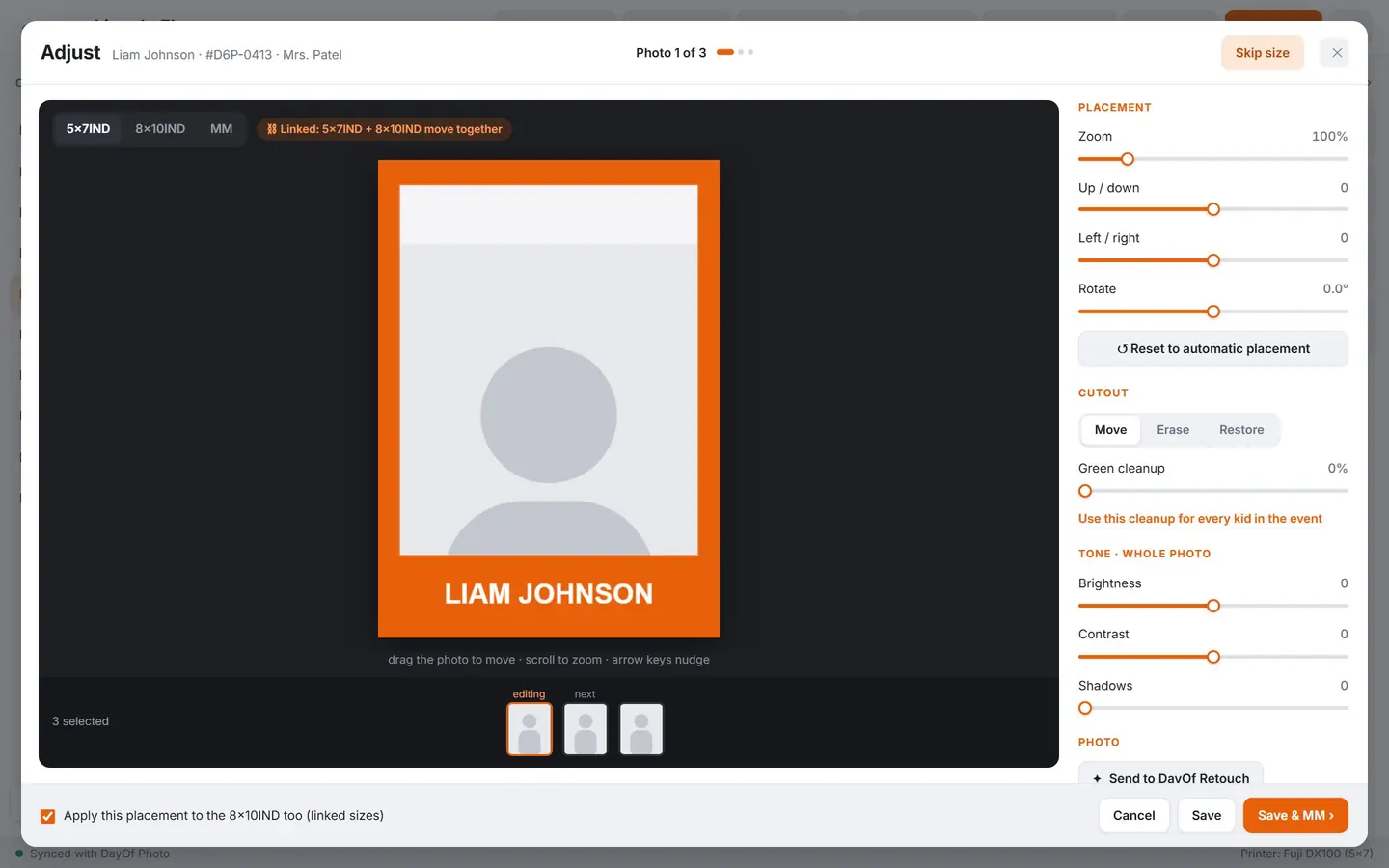
Task: Click the Send to DavOf Retouch sparkle icon
Action: [1097, 779]
